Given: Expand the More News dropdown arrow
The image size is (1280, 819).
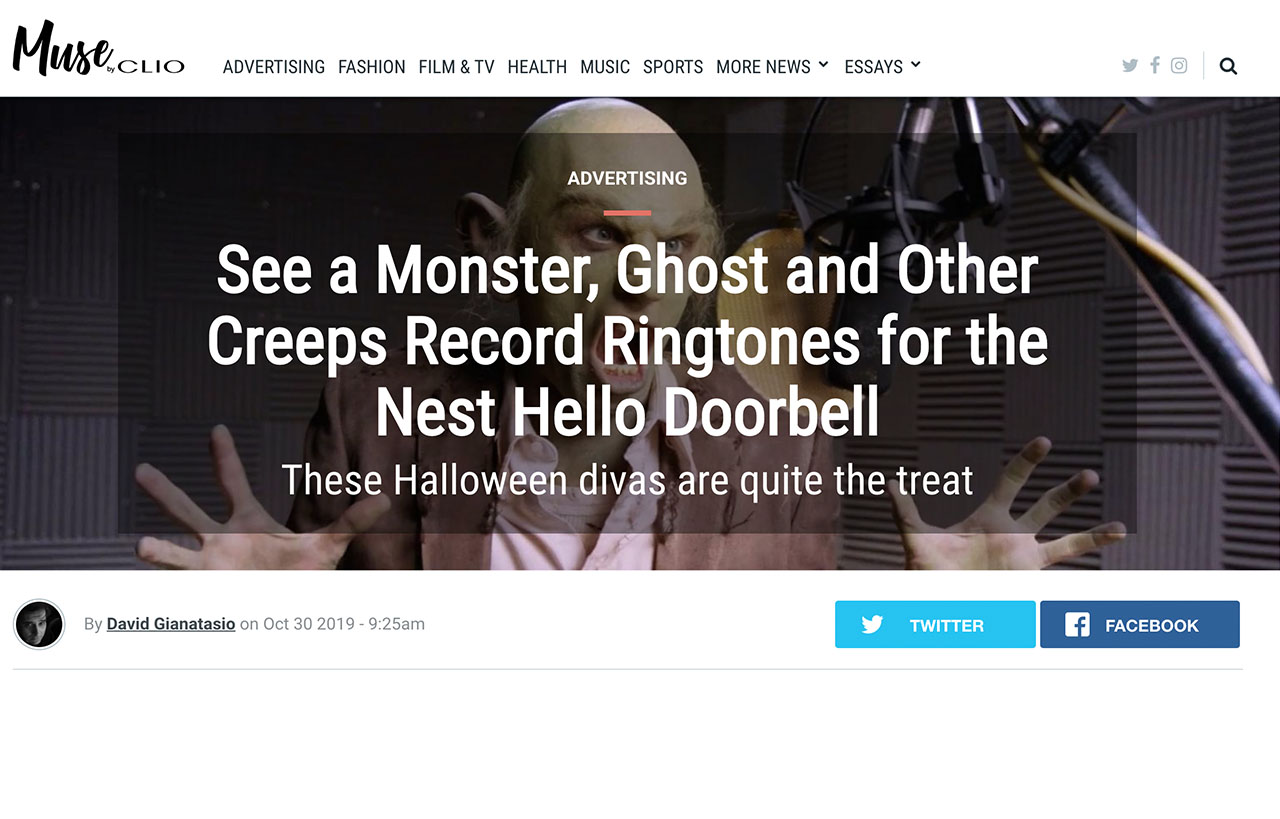Looking at the screenshot, I should (x=823, y=65).
